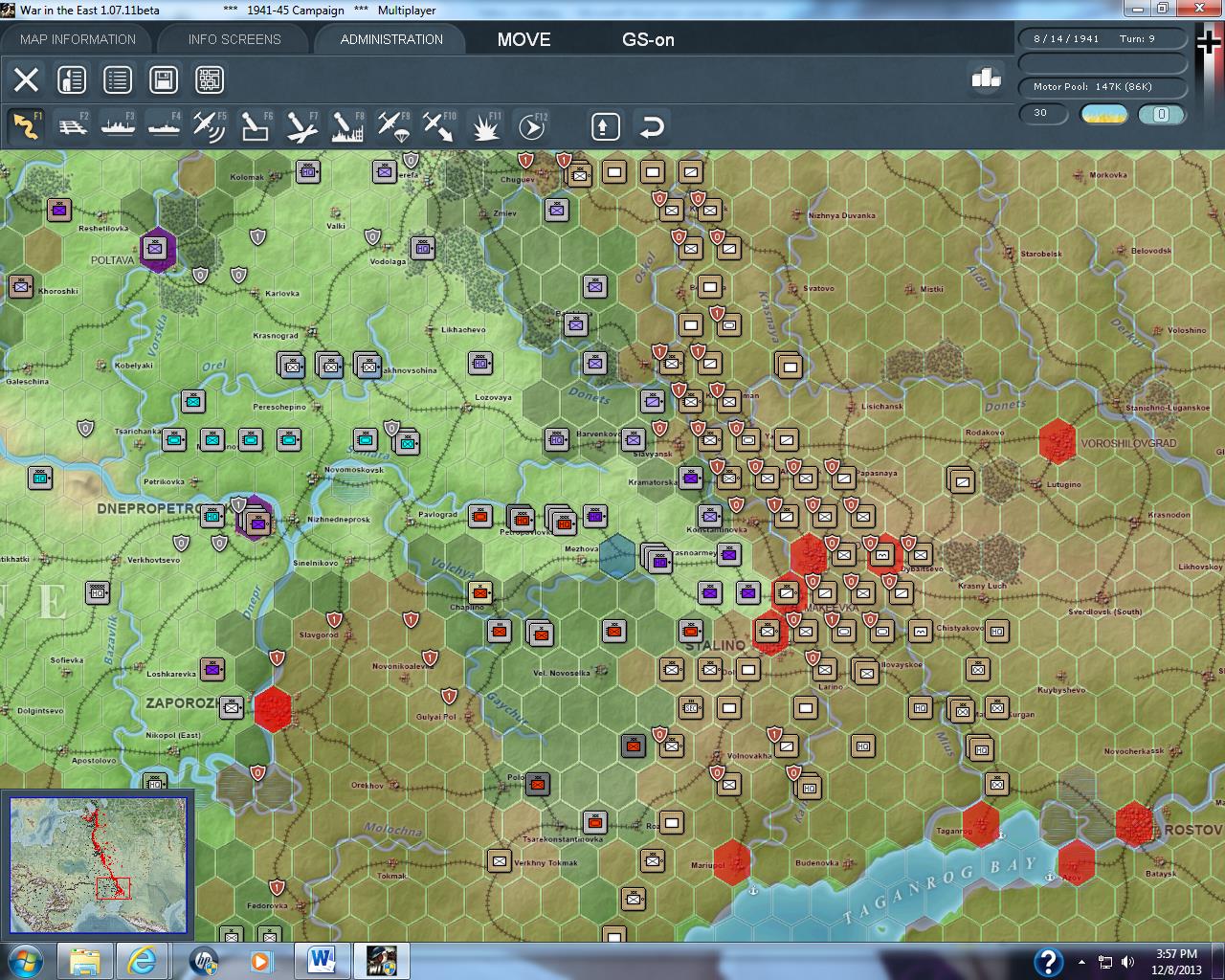1225x980 pixels.
Task: Select the unit at Khoroshki
Action: coord(20,286)
